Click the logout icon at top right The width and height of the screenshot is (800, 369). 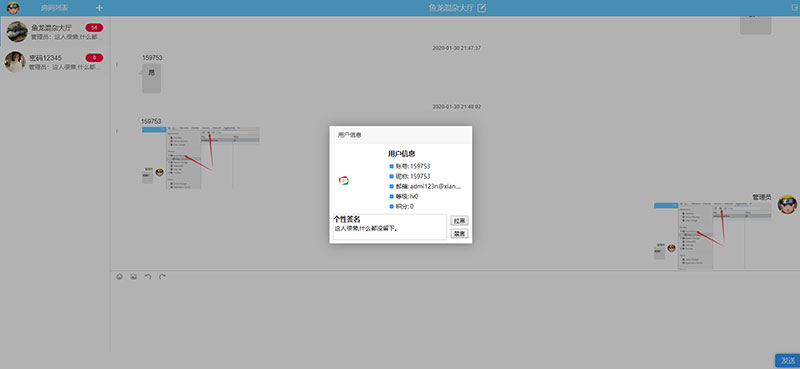click(x=794, y=8)
